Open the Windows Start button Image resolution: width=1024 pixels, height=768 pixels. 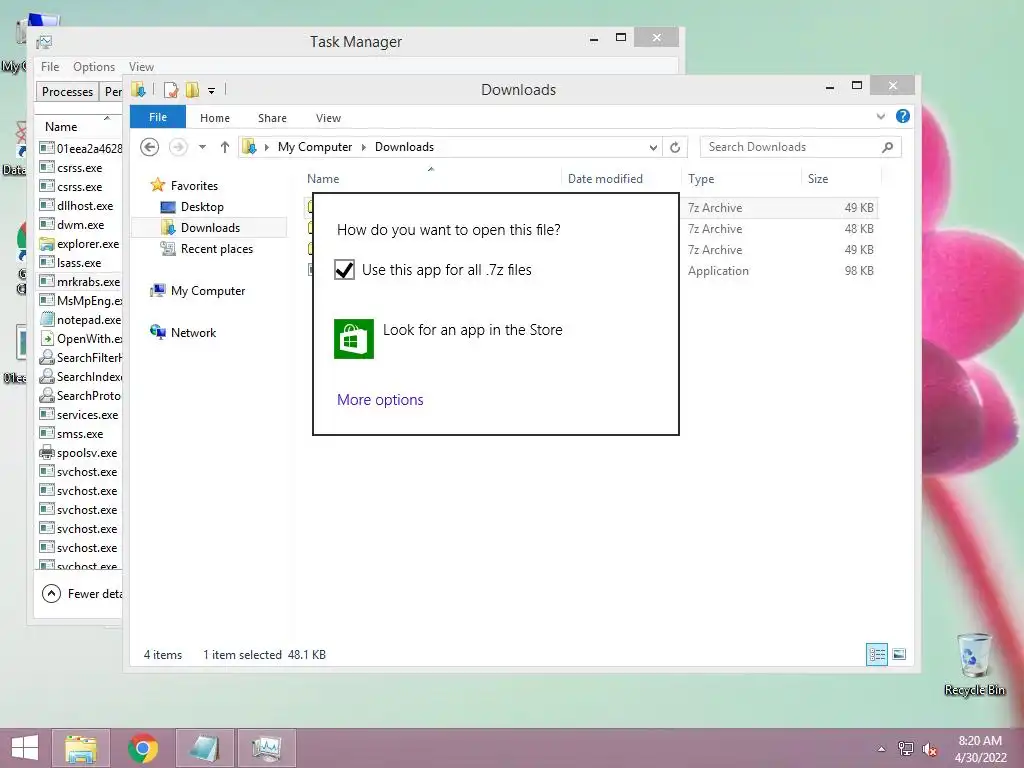[25, 748]
